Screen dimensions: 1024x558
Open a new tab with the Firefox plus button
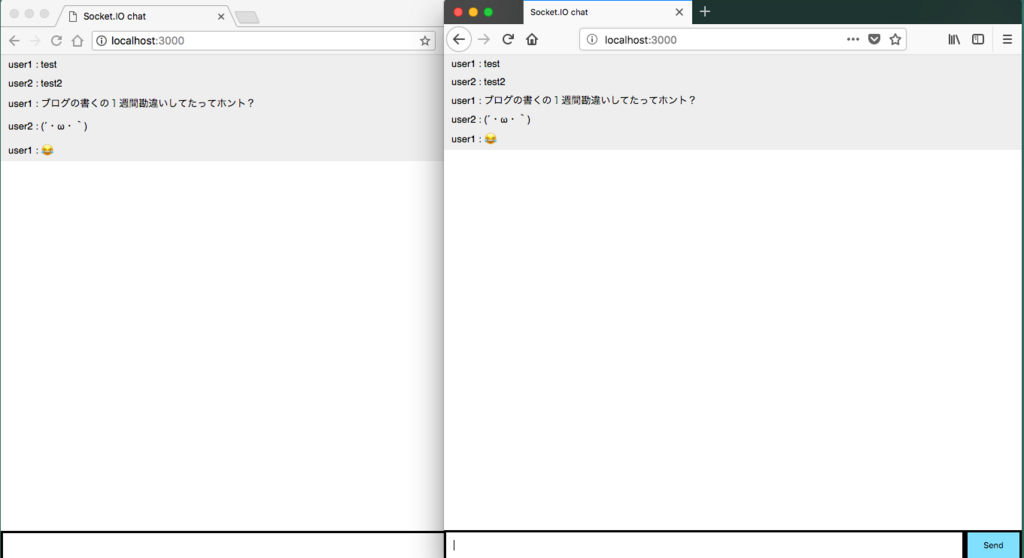click(705, 11)
